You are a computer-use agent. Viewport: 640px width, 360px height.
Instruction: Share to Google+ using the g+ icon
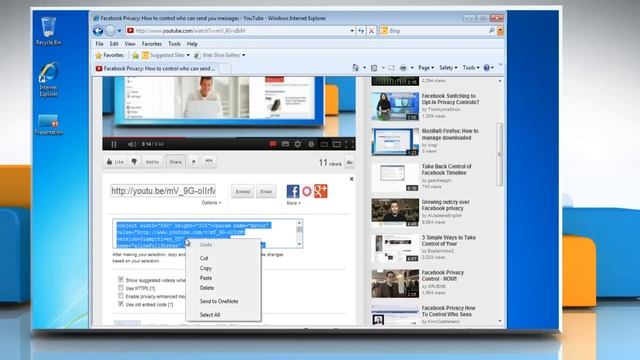coord(321,191)
